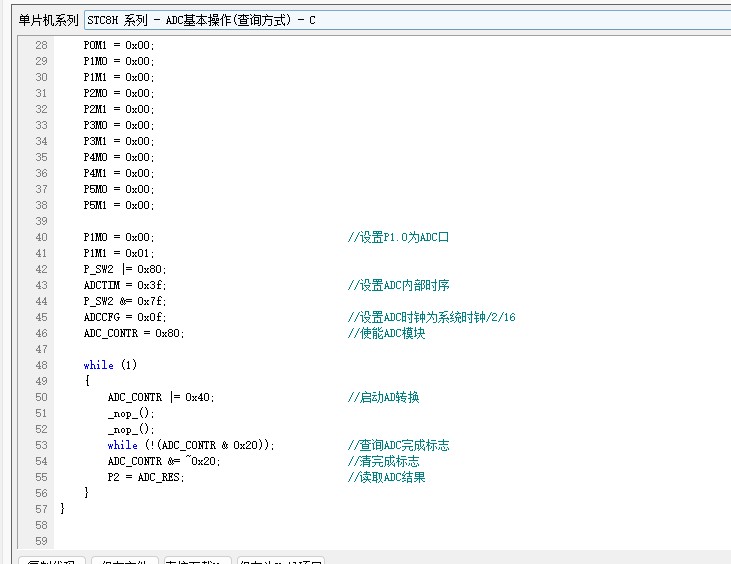731x564 pixels.
Task: Click code line 'ADCCFG = 0x0f;'
Action: 125,317
